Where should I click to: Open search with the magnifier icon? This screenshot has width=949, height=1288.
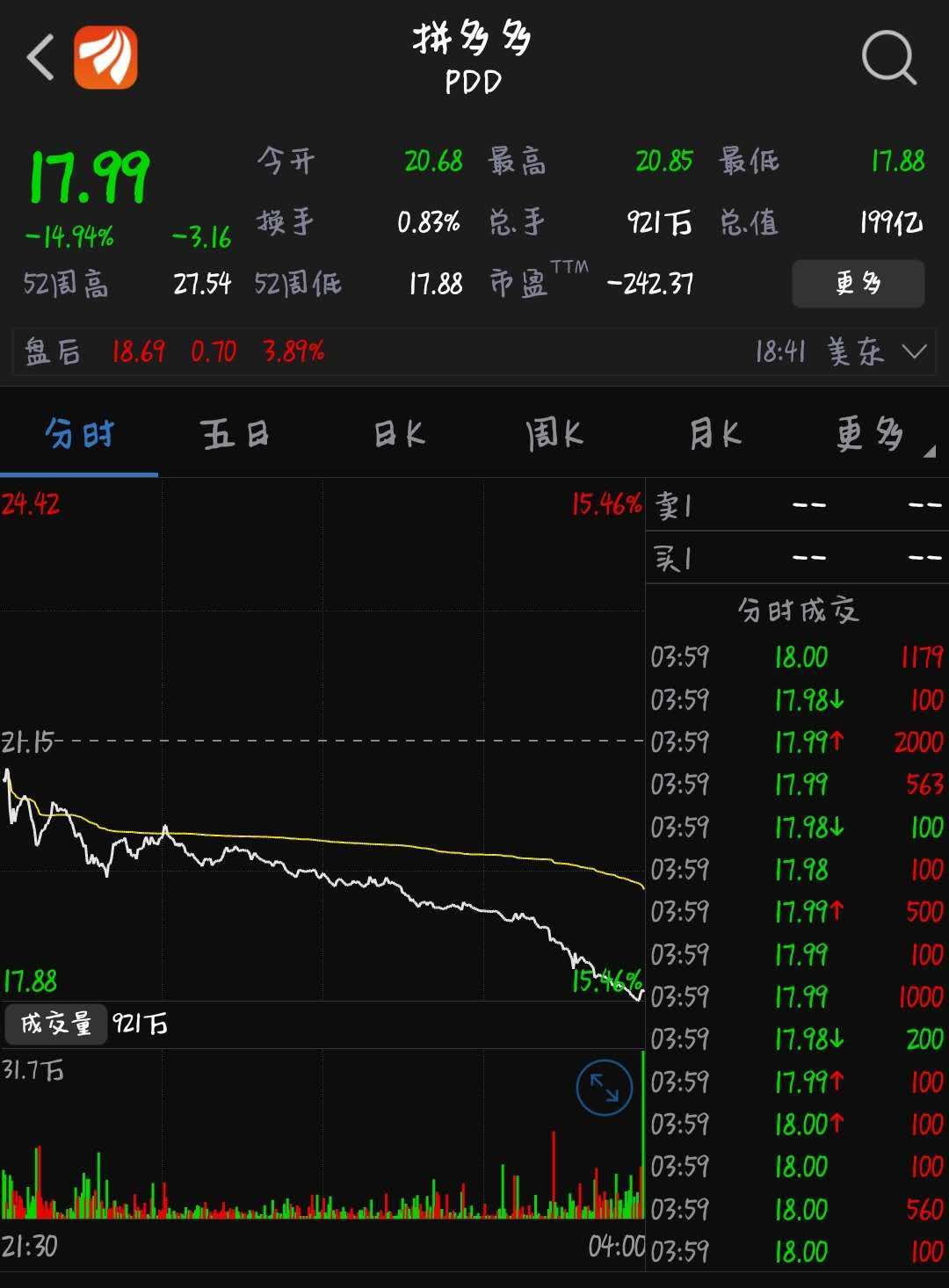pyautogui.click(x=889, y=58)
